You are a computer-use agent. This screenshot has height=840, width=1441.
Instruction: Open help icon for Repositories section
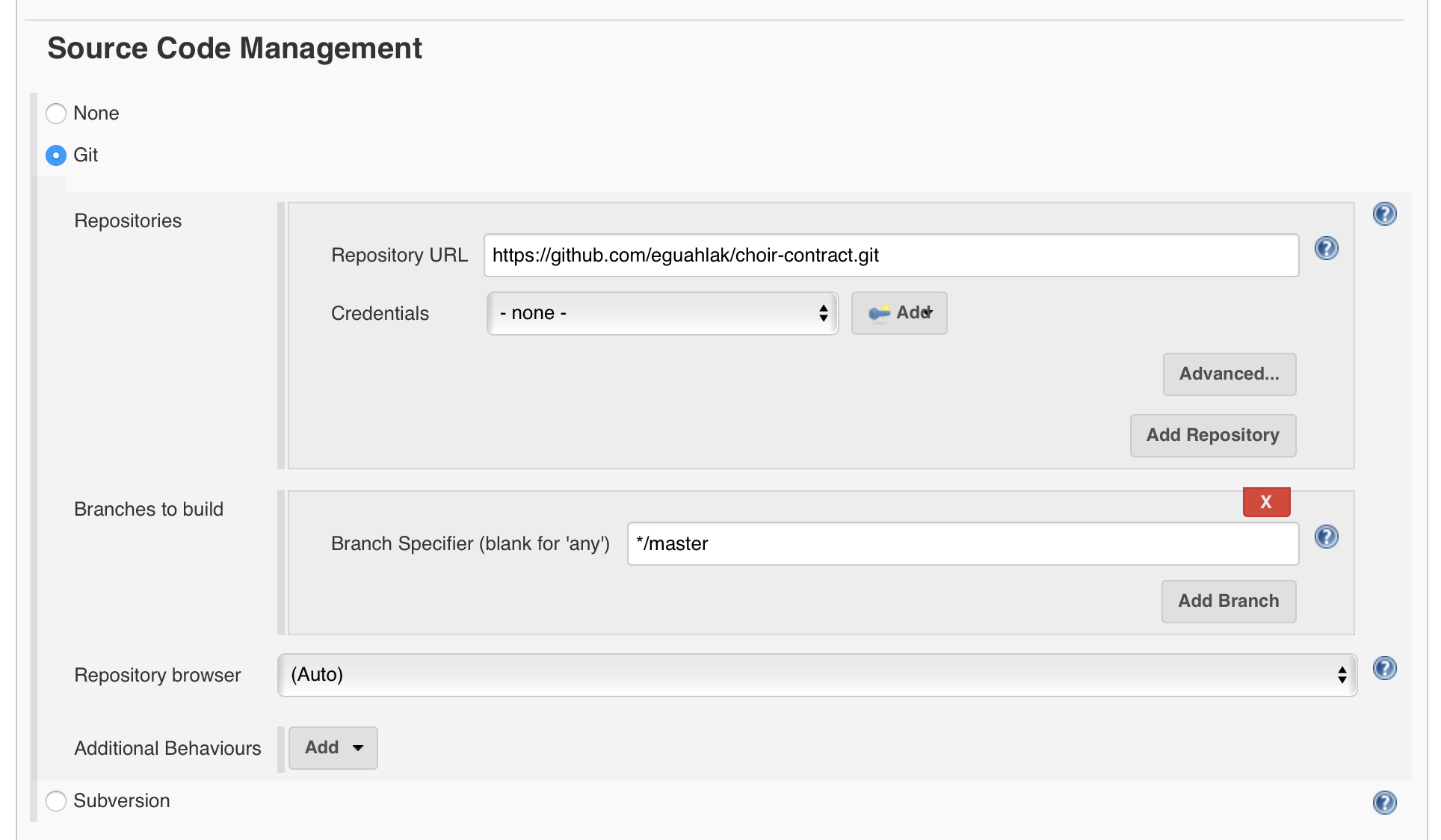point(1384,214)
